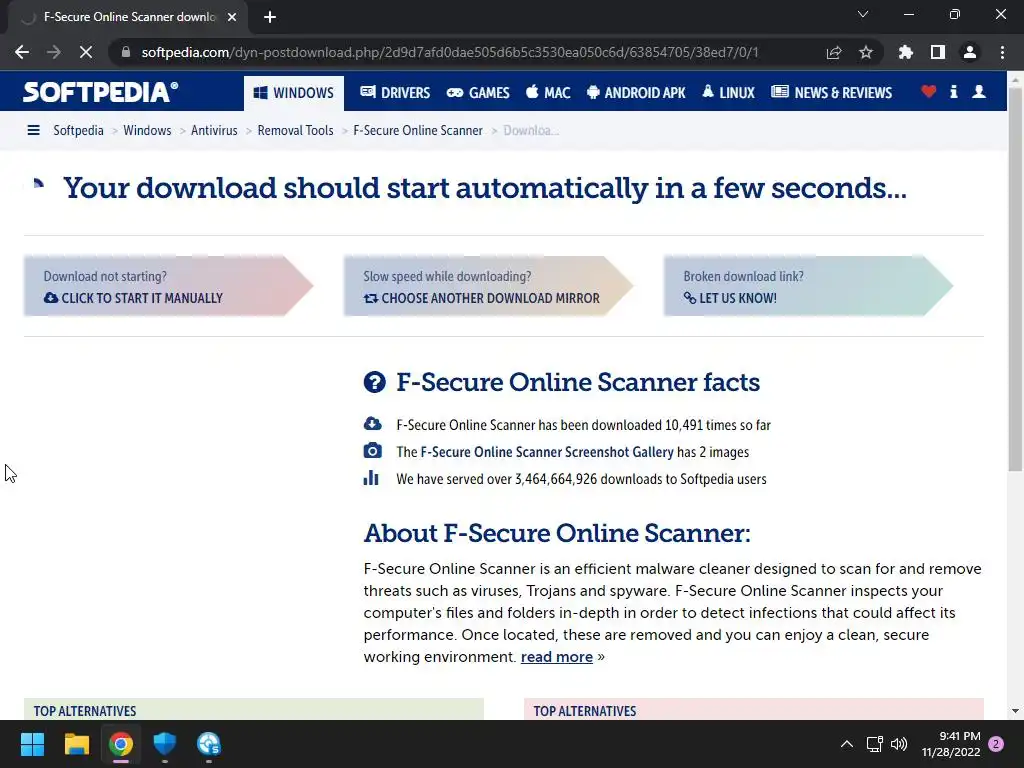Click the share page icon in address bar
The image size is (1024, 768).
click(x=834, y=52)
